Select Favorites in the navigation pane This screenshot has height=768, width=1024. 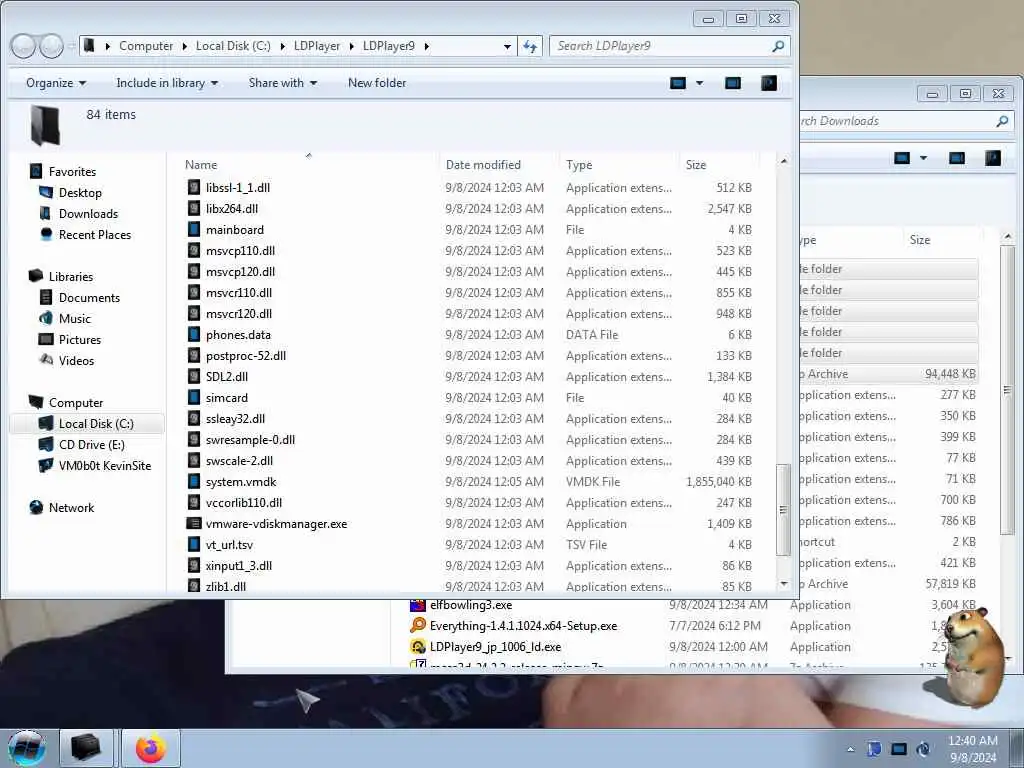72,172
